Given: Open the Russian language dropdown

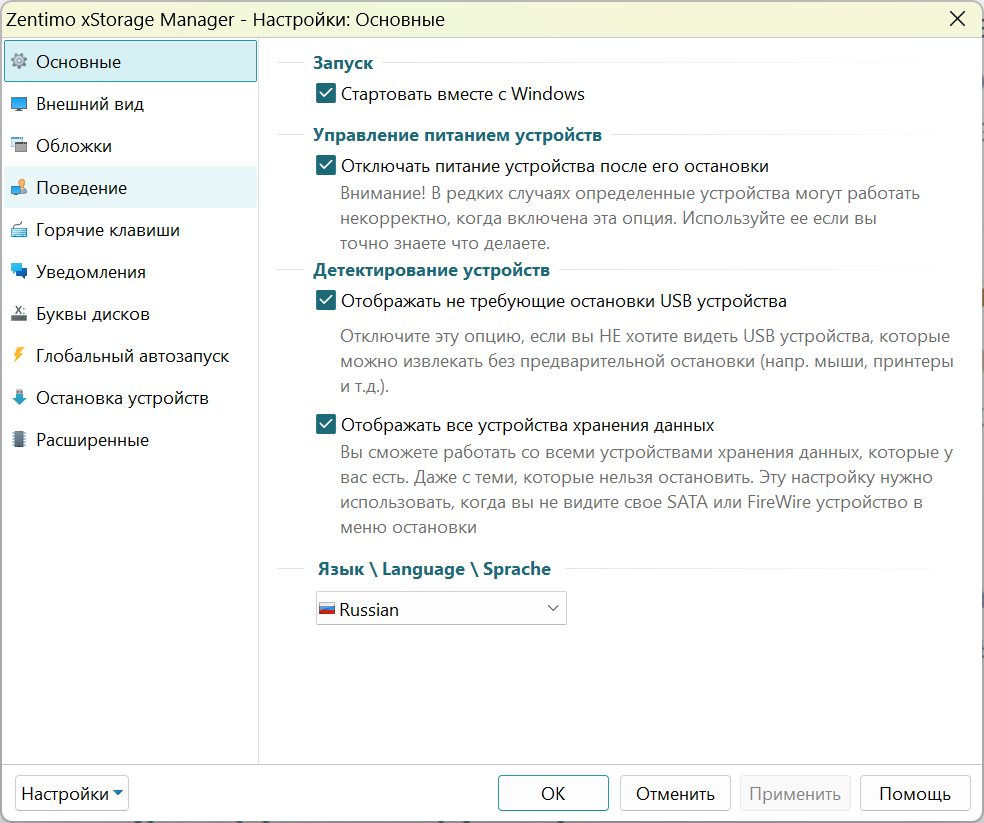Looking at the screenshot, I should tap(441, 608).
